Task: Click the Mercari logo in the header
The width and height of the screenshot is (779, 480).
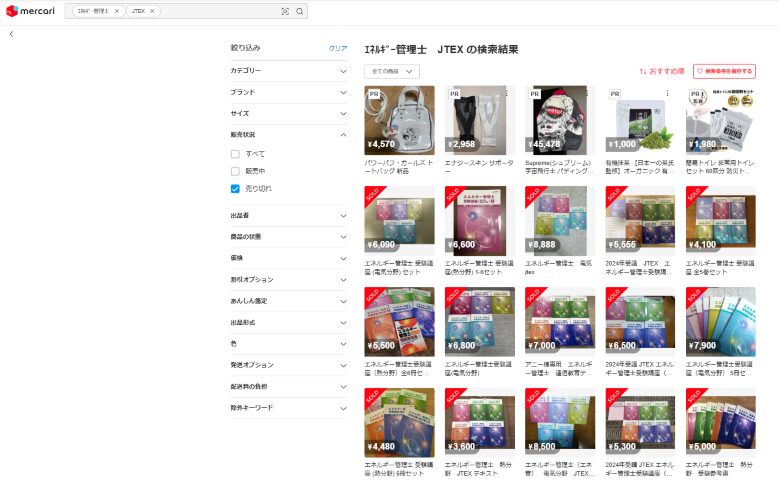Action: pyautogui.click(x=28, y=11)
